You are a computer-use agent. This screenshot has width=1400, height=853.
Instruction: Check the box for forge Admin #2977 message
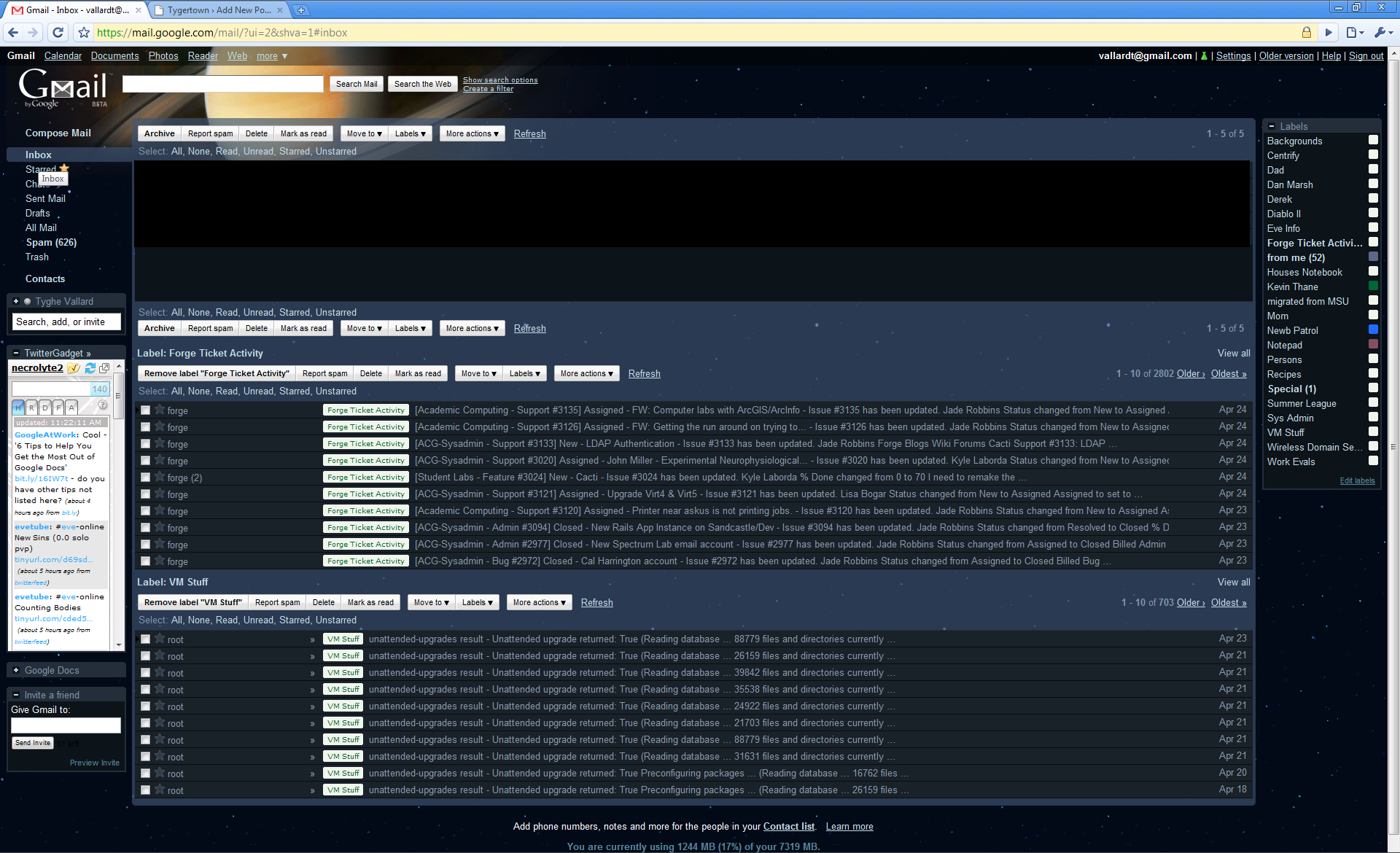145,545
